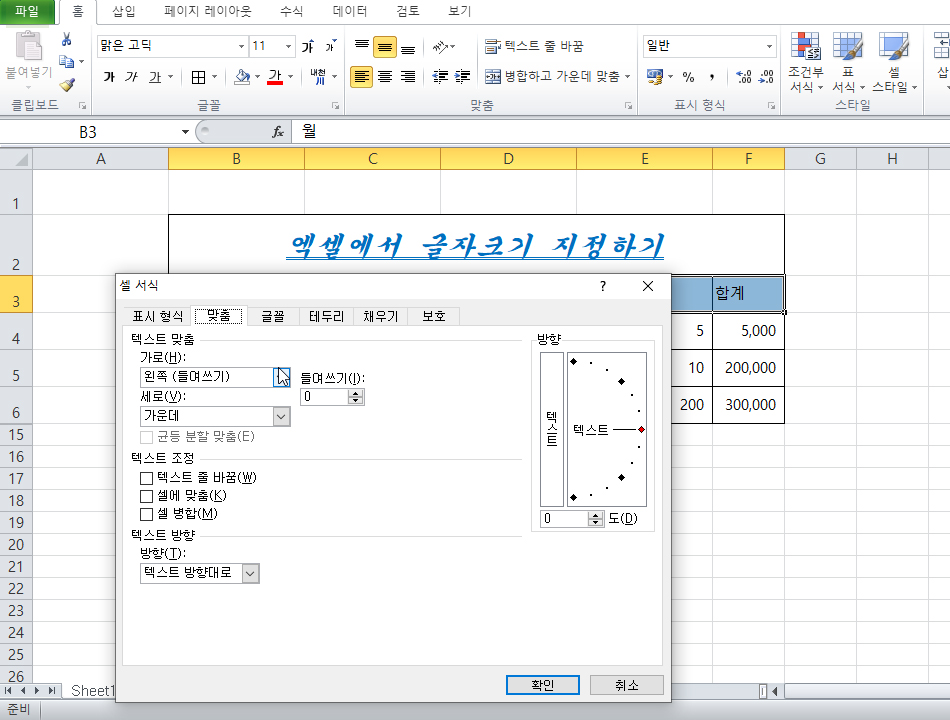Check 셀 병합(M) checkbox

146,515
